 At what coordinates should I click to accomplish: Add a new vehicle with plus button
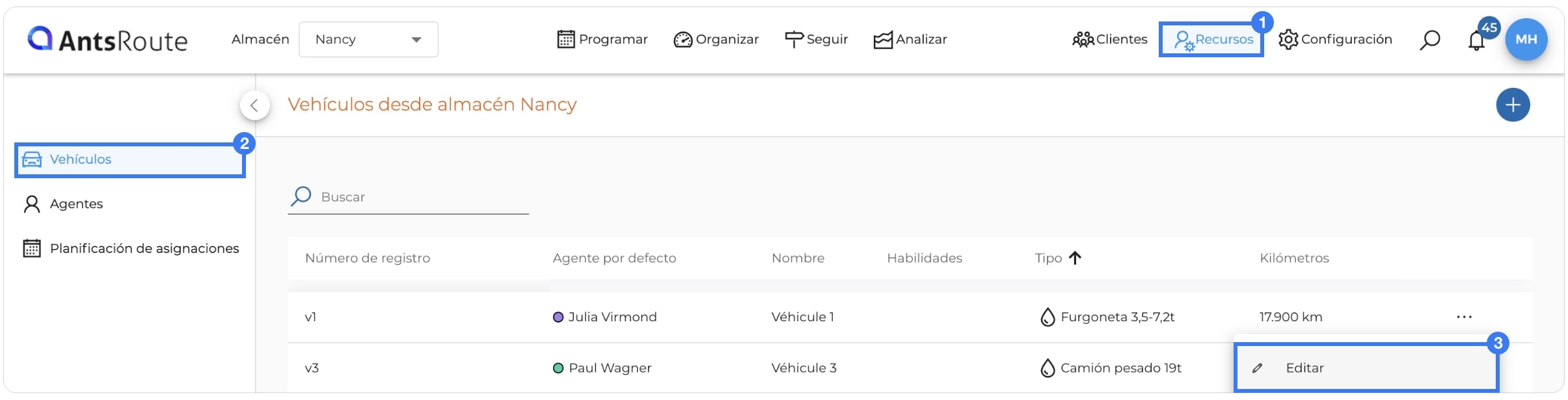pos(1513,105)
